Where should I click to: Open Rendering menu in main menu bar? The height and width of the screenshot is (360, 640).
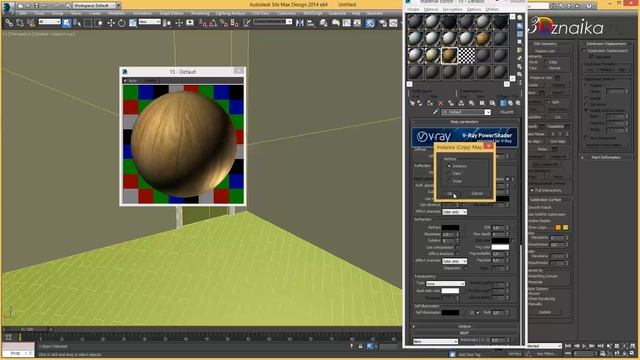pos(200,13)
